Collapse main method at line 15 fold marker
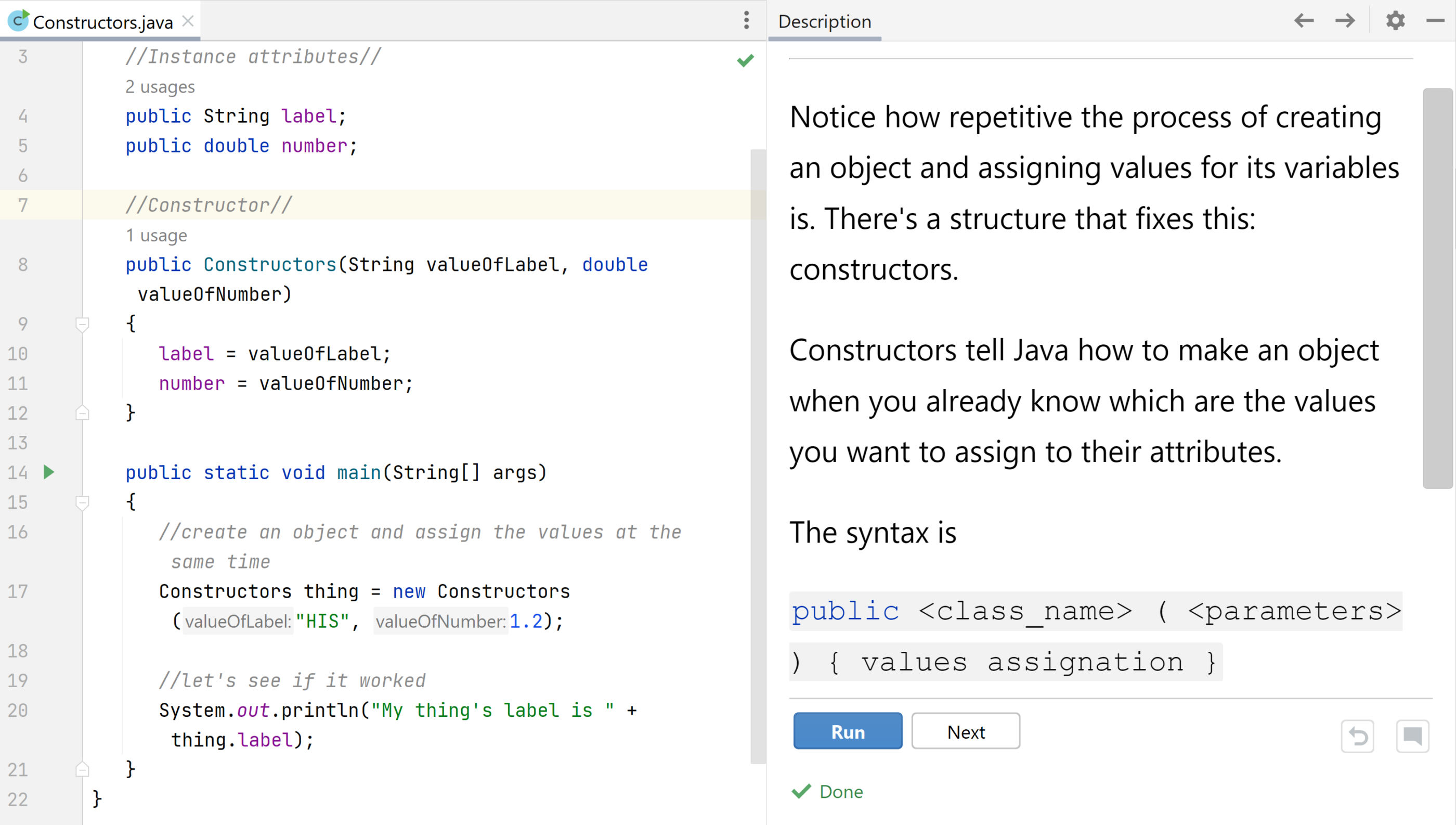 82,502
